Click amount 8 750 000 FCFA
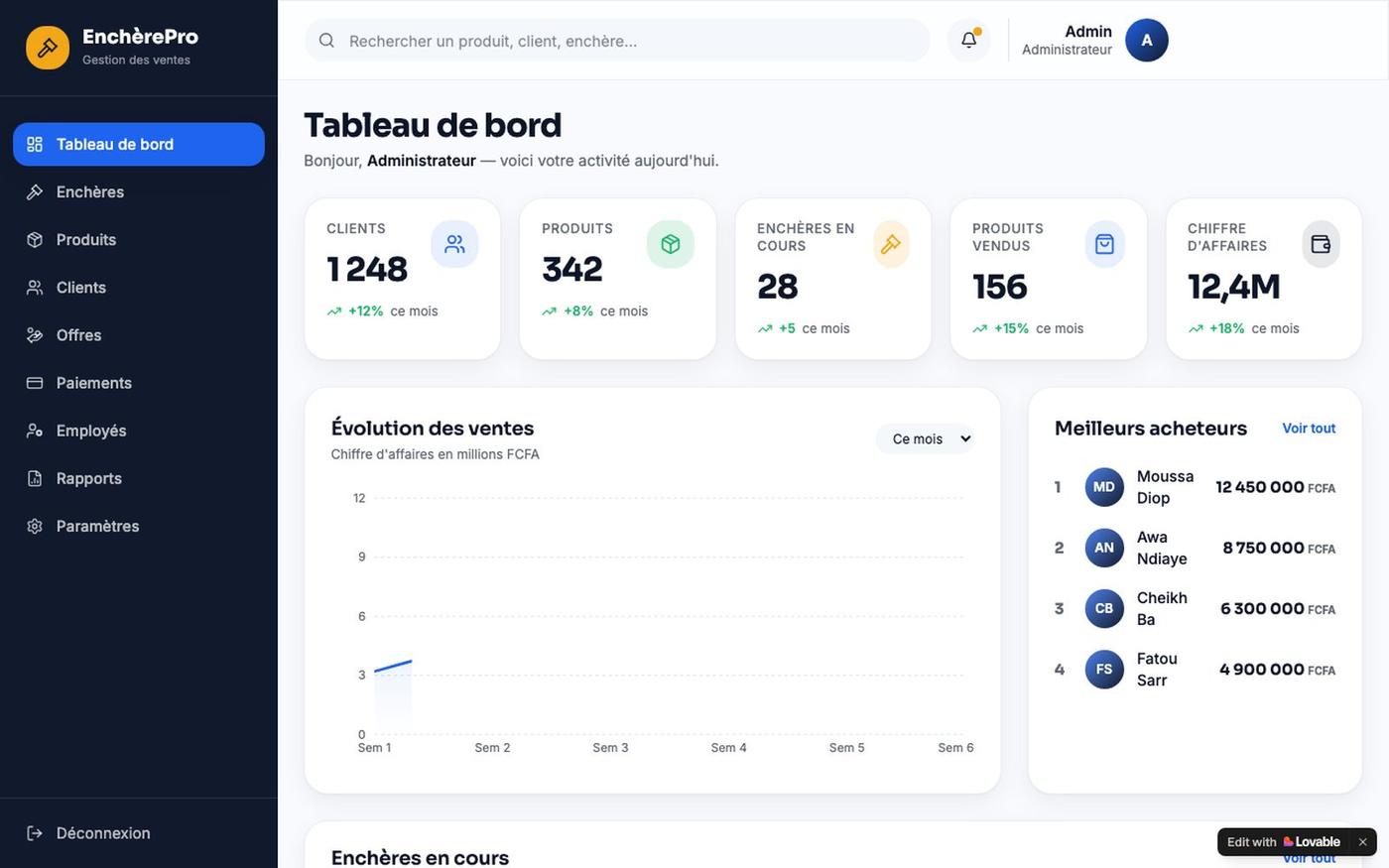The height and width of the screenshot is (868, 1389). 1279,548
